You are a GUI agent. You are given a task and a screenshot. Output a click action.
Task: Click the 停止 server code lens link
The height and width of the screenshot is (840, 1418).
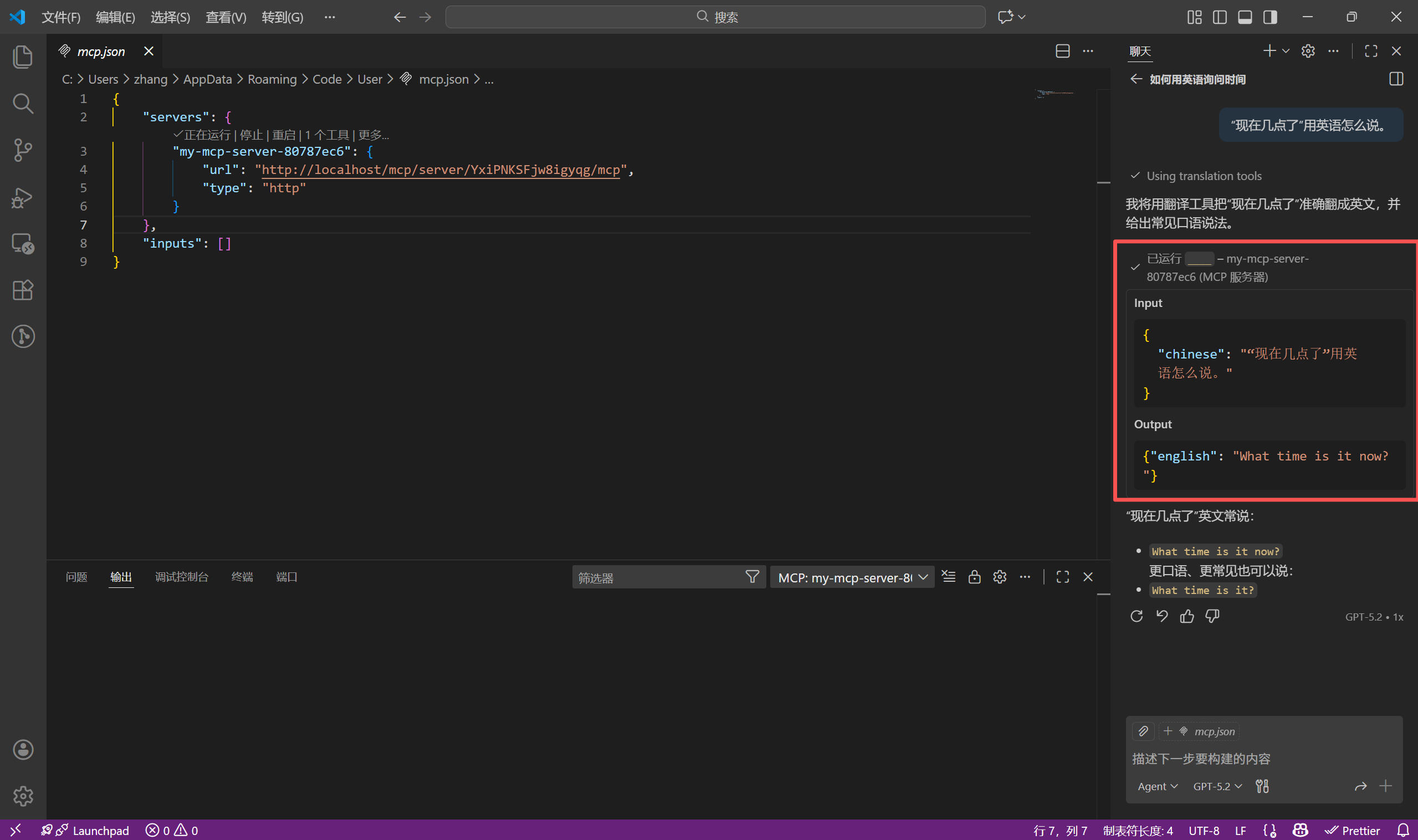pyautogui.click(x=252, y=135)
